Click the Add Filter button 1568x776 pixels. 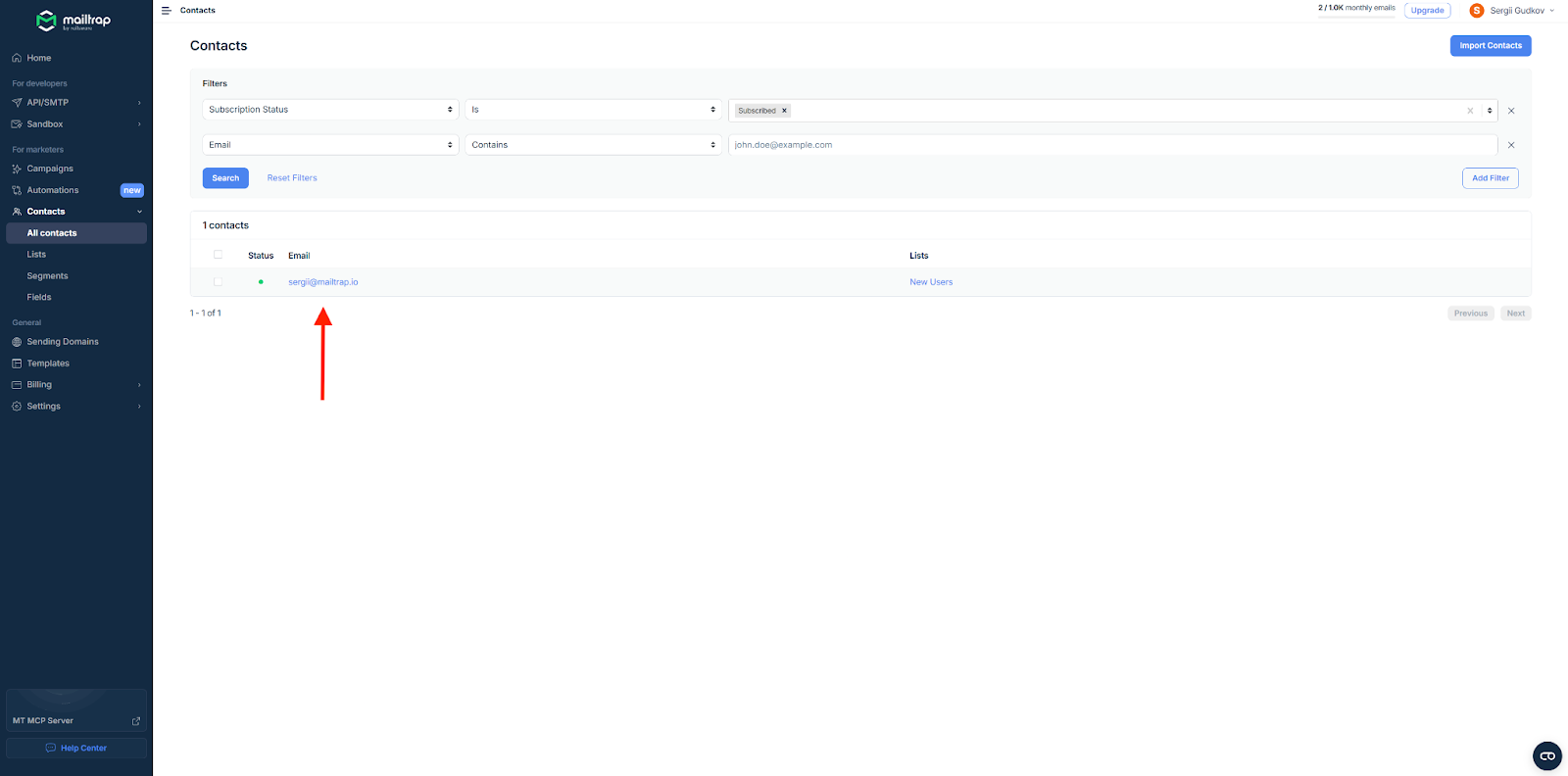(1491, 178)
